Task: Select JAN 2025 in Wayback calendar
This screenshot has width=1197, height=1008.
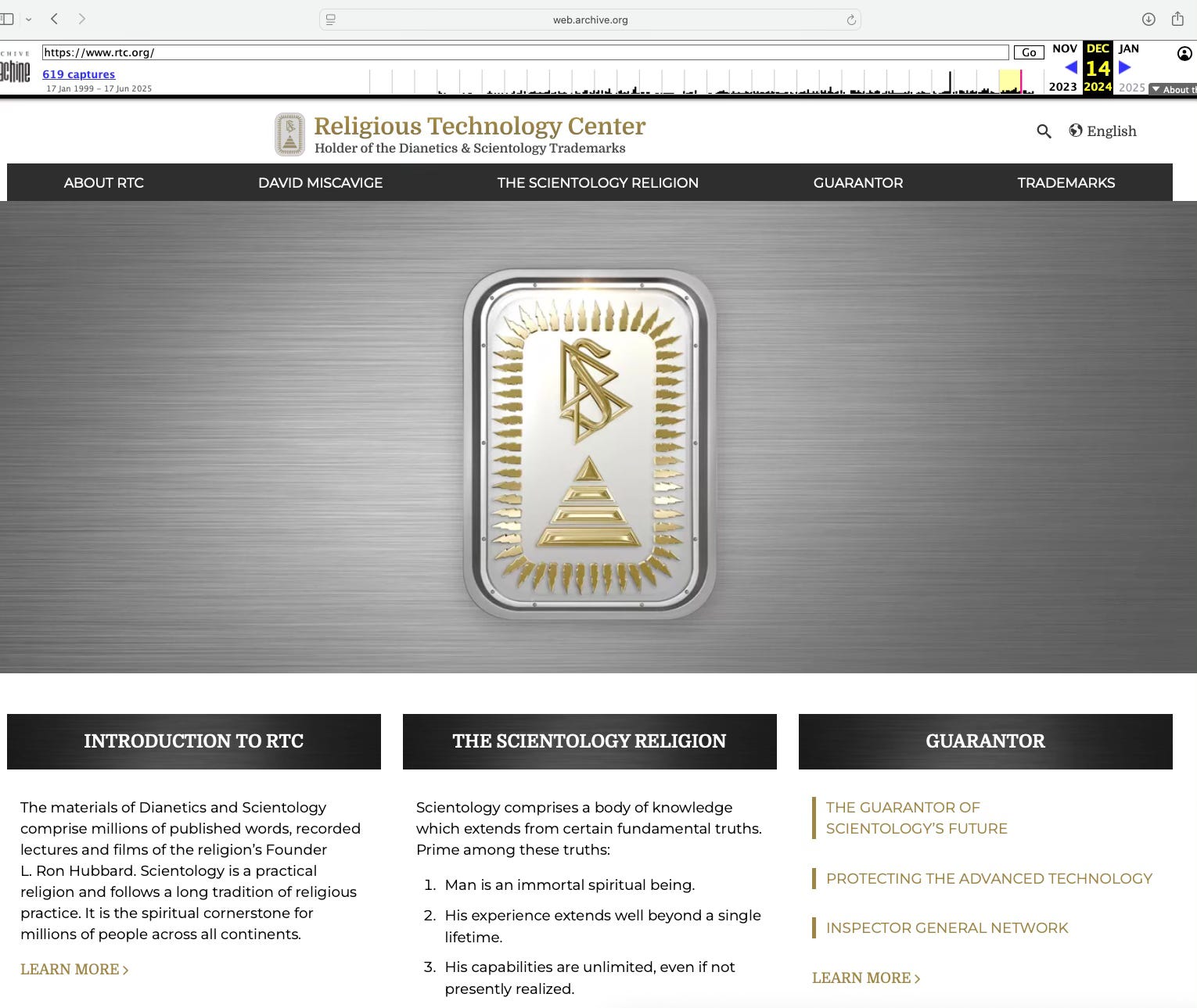Action: coord(1130,67)
